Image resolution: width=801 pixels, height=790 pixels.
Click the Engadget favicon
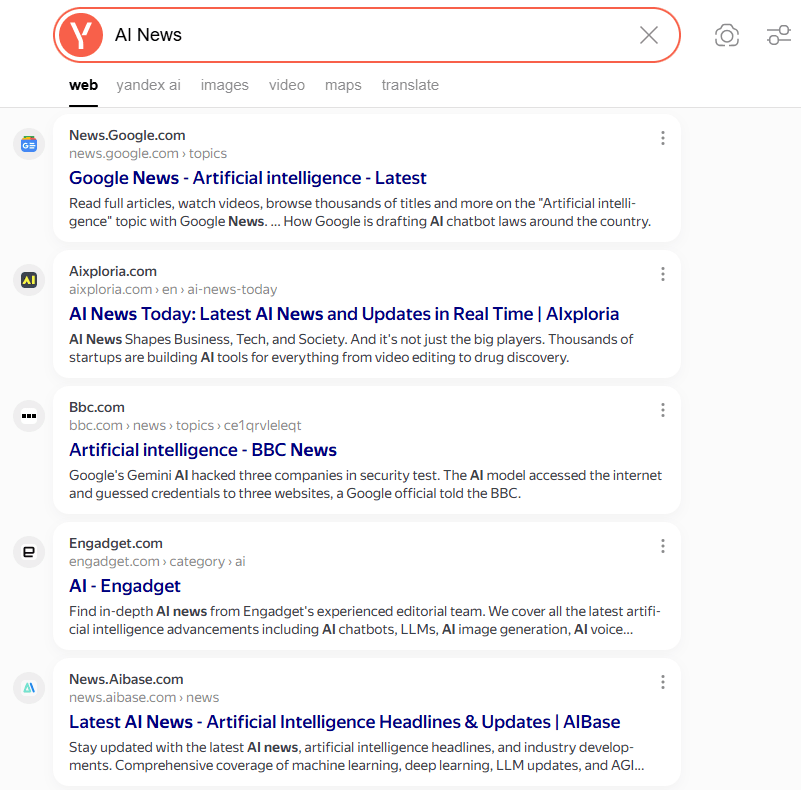tap(29, 552)
